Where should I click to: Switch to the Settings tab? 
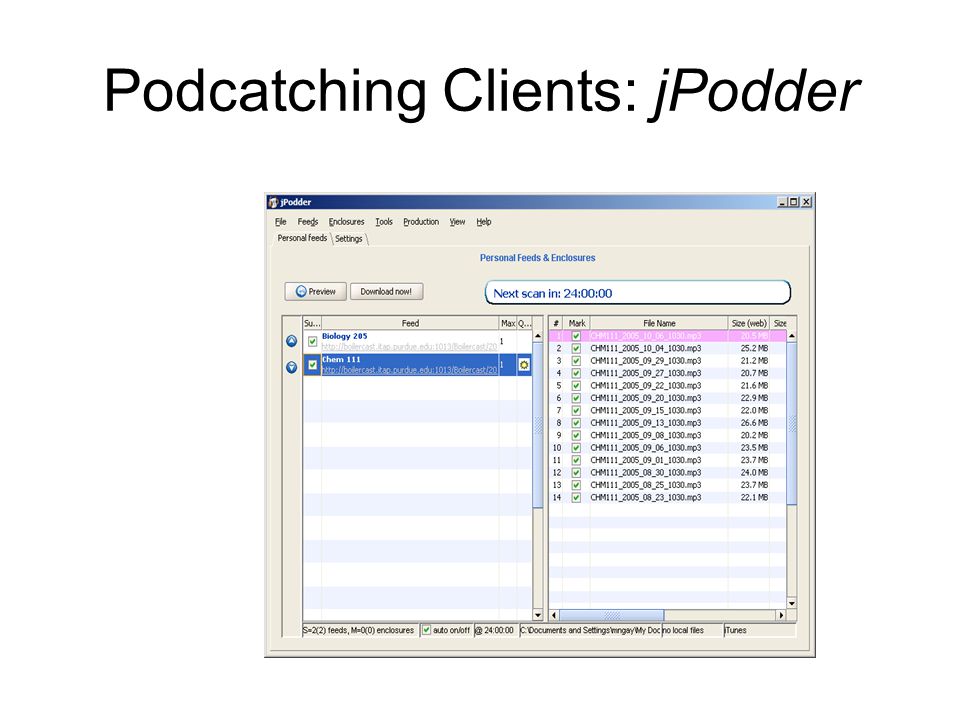tap(349, 239)
